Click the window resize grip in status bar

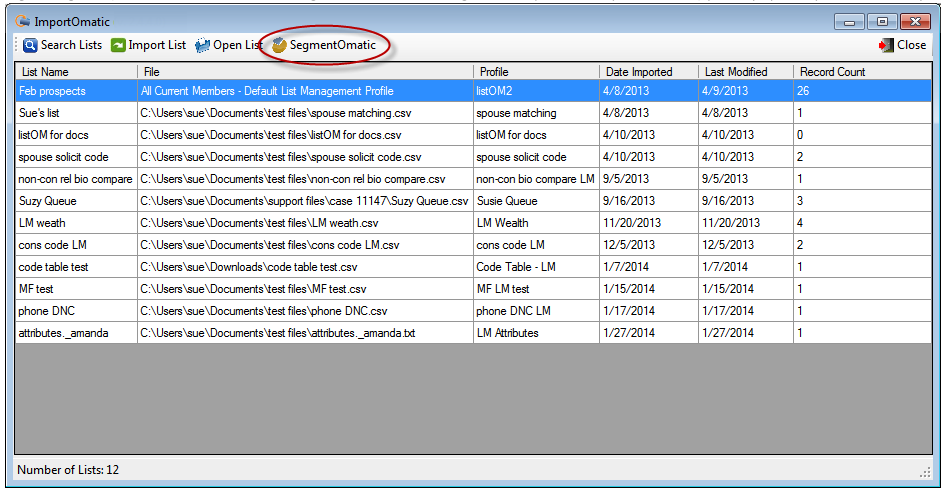click(925, 473)
